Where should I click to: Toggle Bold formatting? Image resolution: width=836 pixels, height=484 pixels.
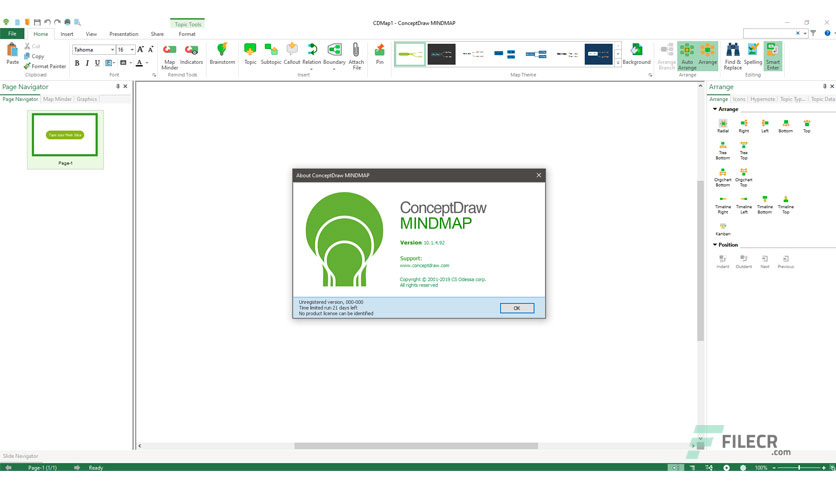click(77, 63)
